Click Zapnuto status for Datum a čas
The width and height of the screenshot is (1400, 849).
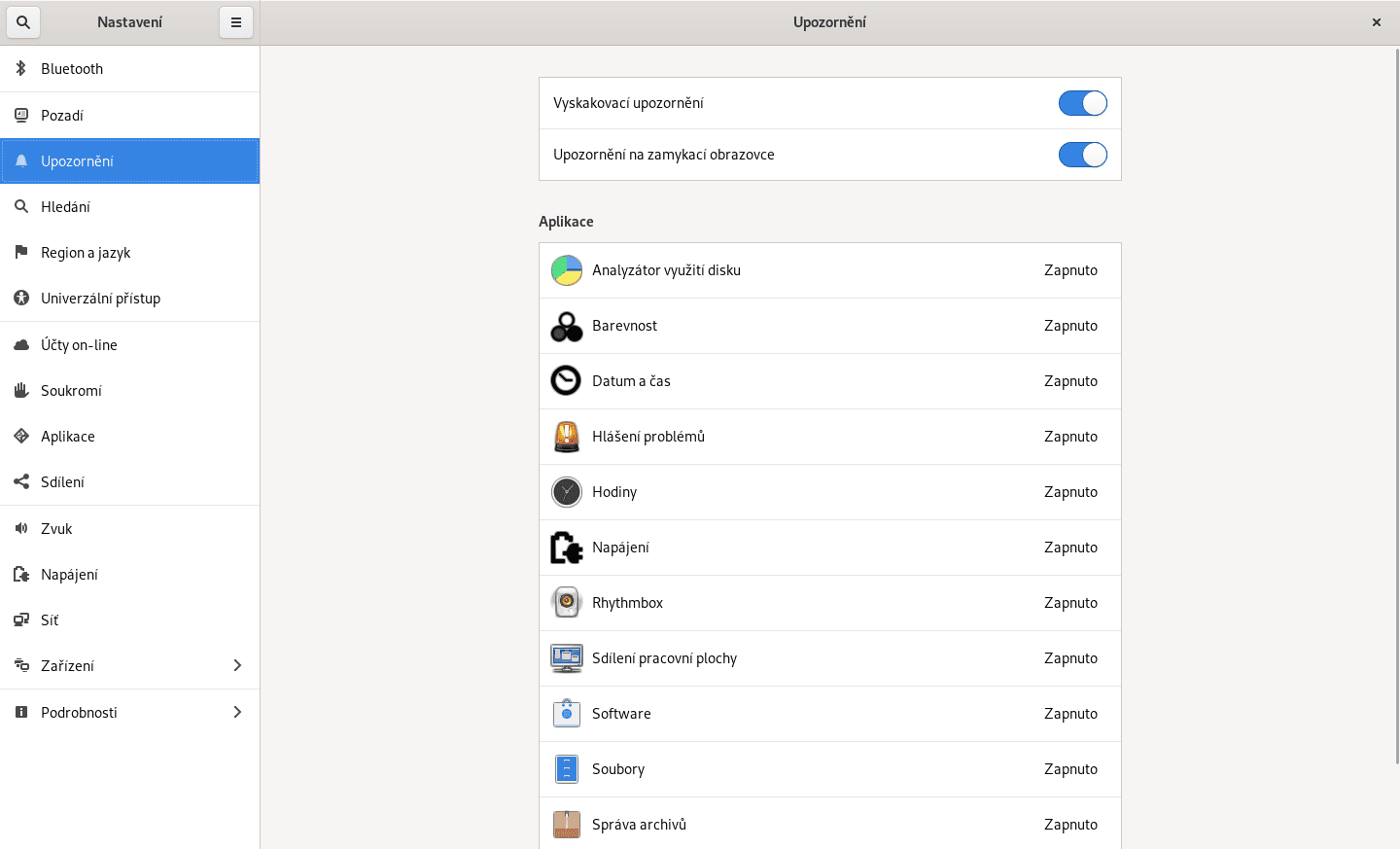pyautogui.click(x=1070, y=381)
